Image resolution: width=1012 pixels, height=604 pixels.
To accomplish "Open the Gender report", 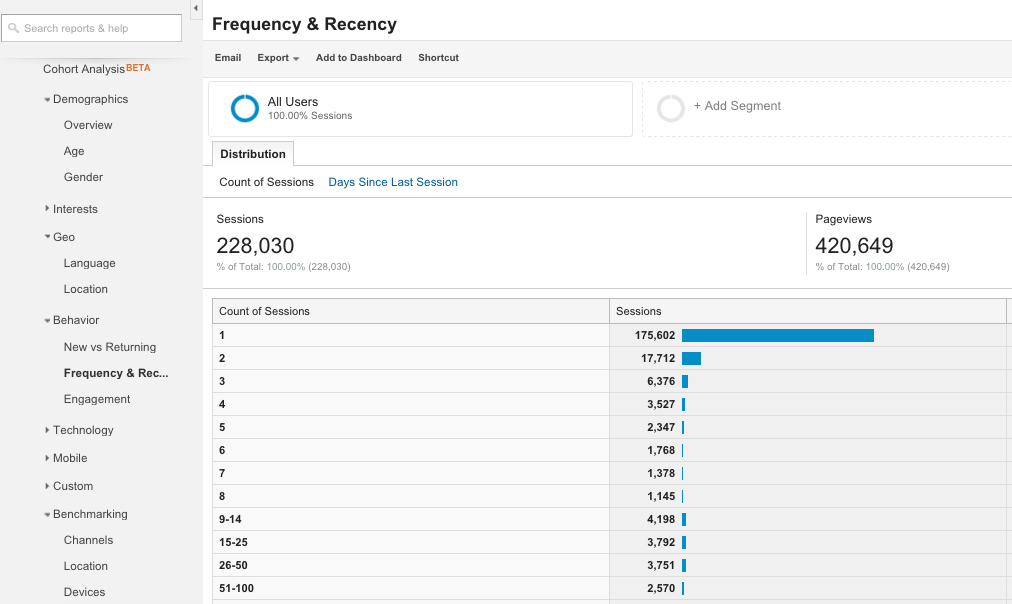I will click(83, 177).
